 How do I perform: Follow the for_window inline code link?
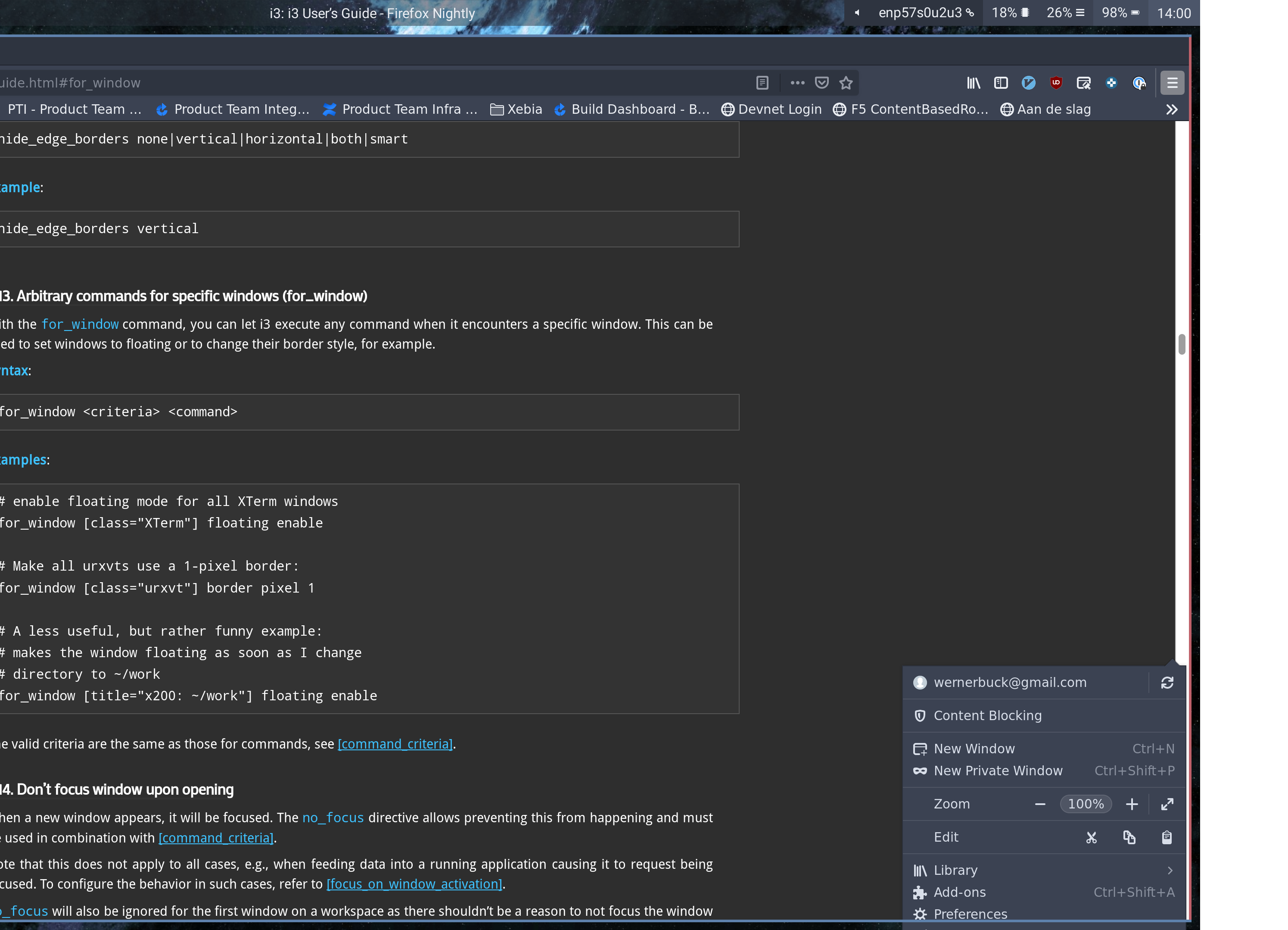point(80,325)
